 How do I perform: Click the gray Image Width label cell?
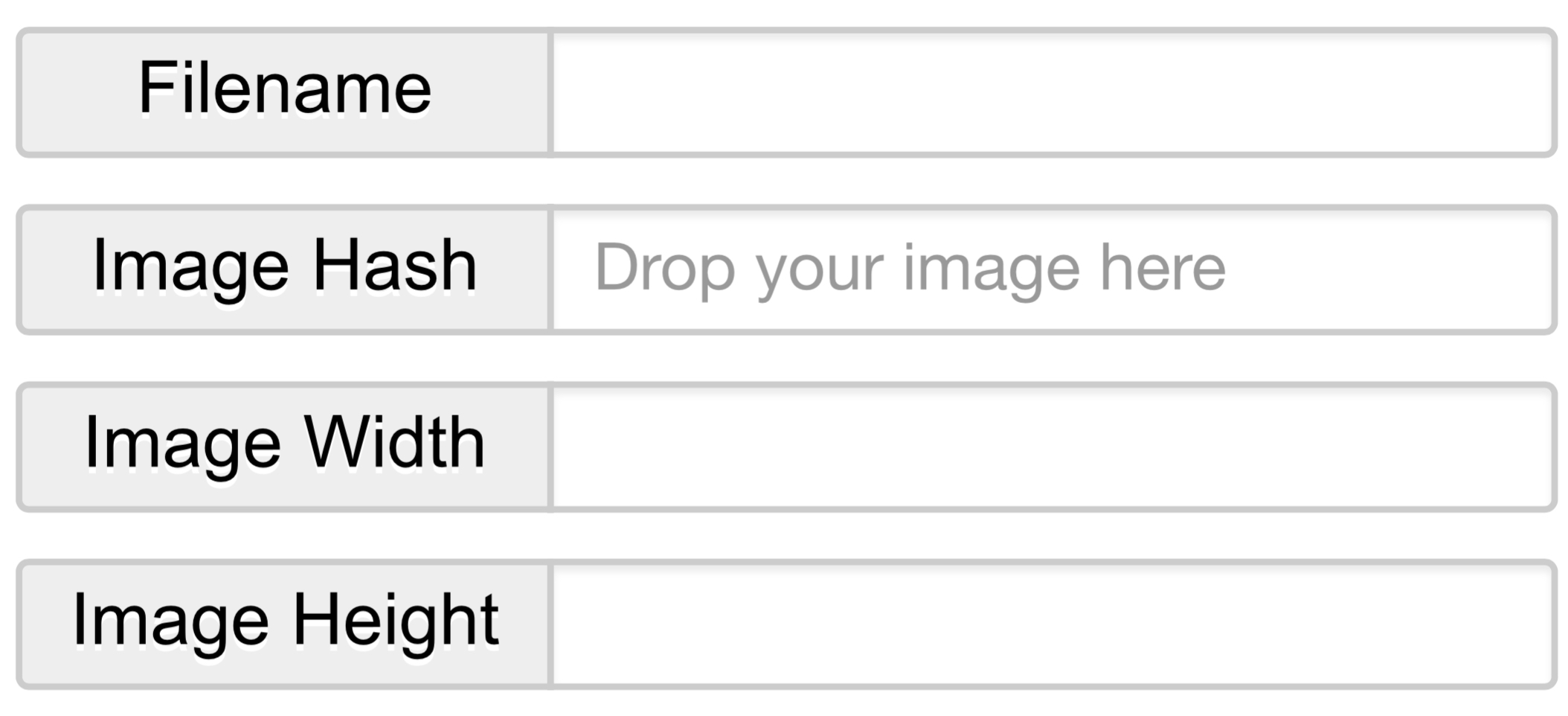[284, 447]
